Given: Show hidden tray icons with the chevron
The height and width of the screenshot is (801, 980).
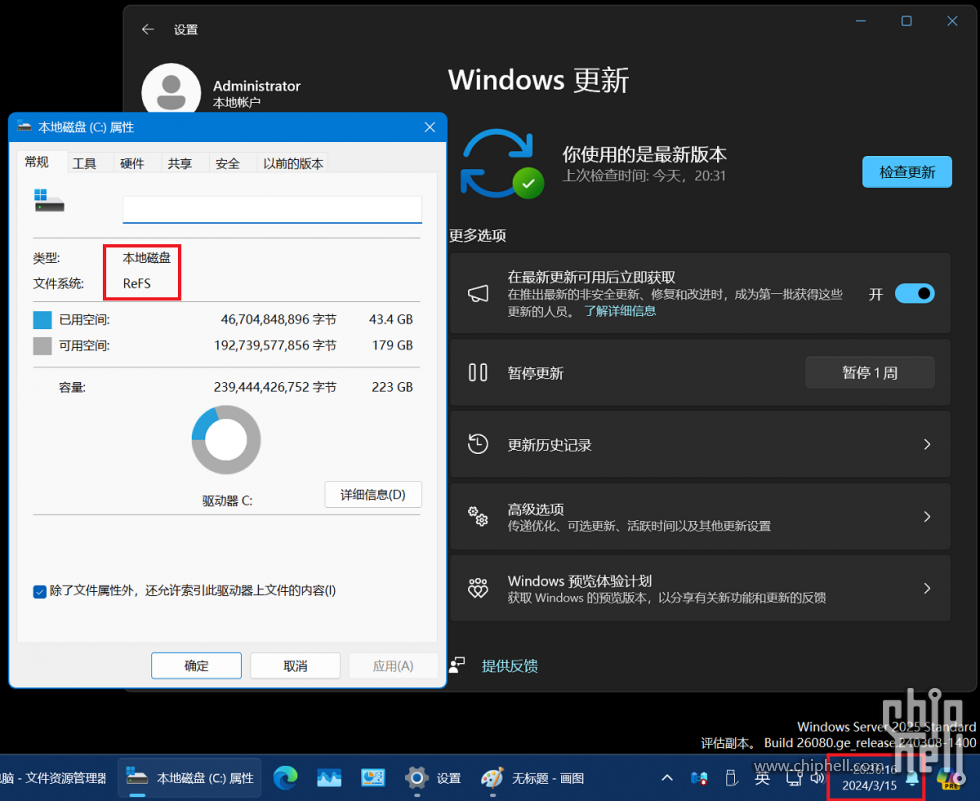Looking at the screenshot, I should 667,779.
